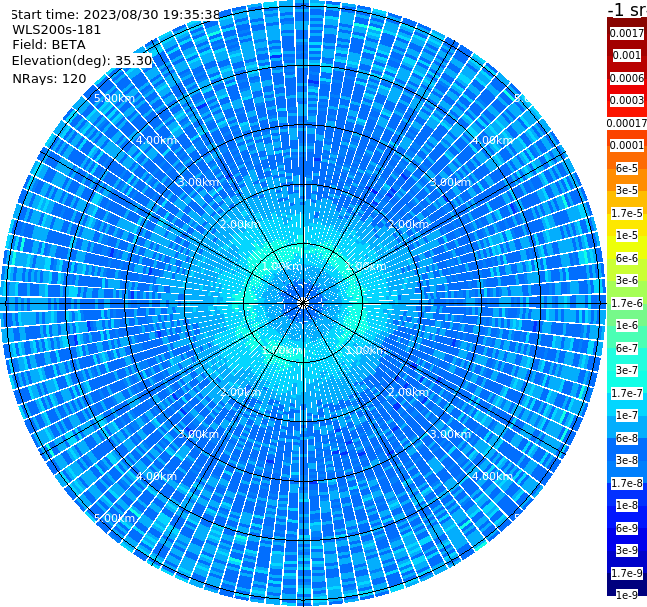Click the lower-left 3.00km range label
The image size is (647, 607).
pyautogui.click(x=198, y=434)
